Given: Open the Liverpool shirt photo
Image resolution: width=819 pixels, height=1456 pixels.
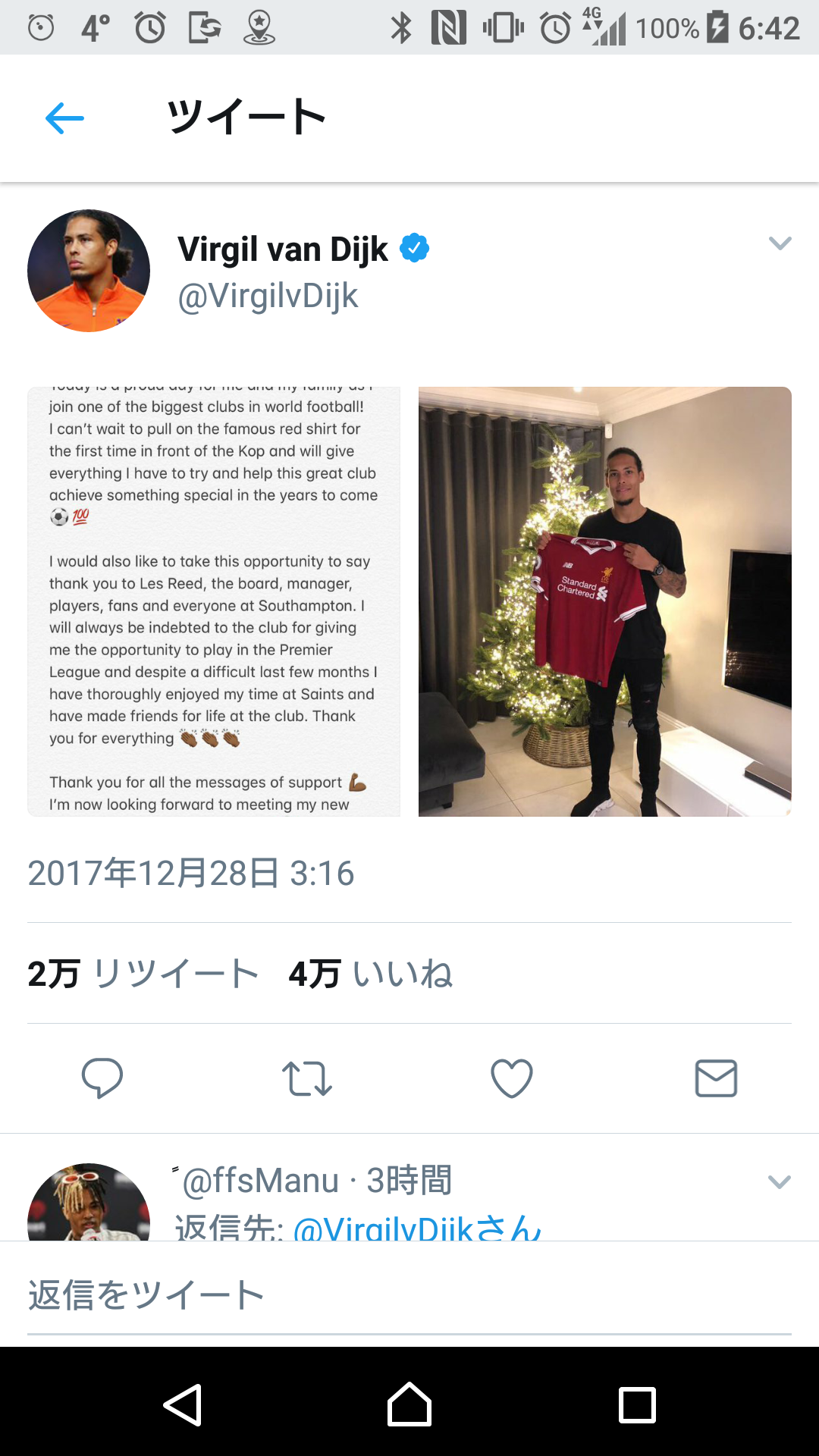Looking at the screenshot, I should [x=604, y=601].
